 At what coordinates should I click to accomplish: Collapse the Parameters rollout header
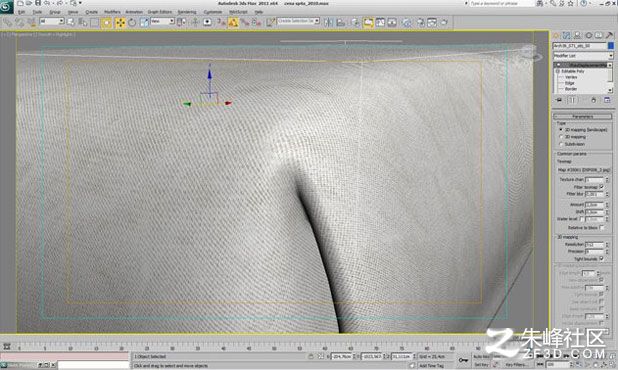click(x=583, y=117)
